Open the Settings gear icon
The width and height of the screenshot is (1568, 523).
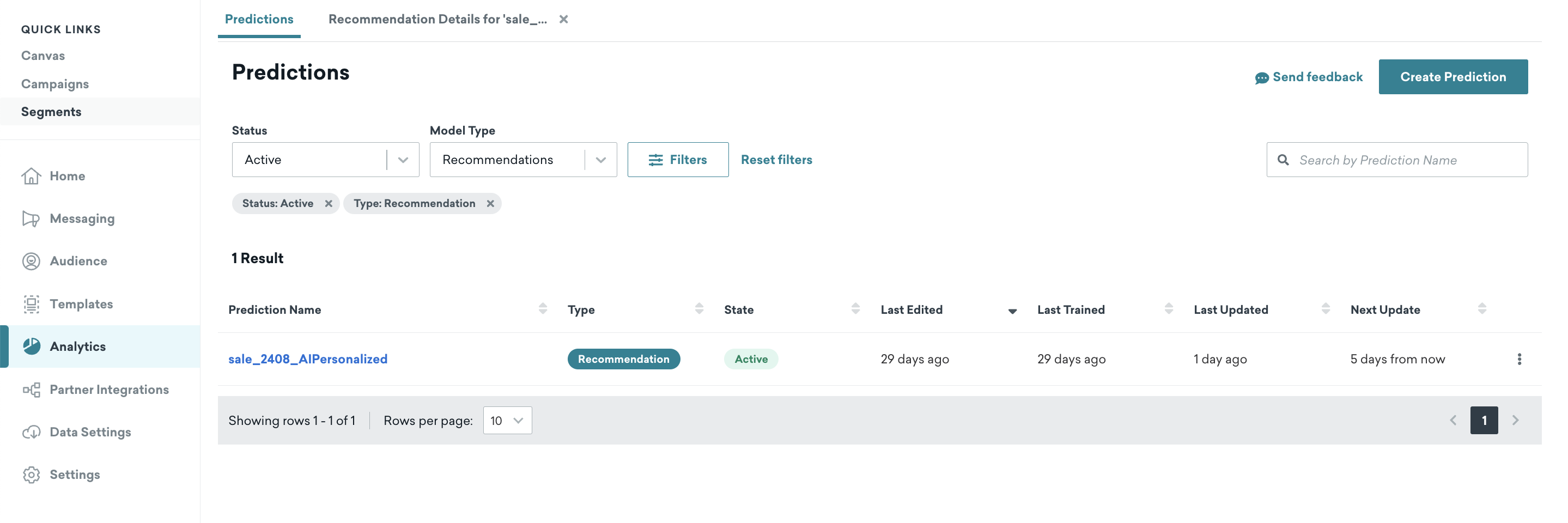coord(31,475)
